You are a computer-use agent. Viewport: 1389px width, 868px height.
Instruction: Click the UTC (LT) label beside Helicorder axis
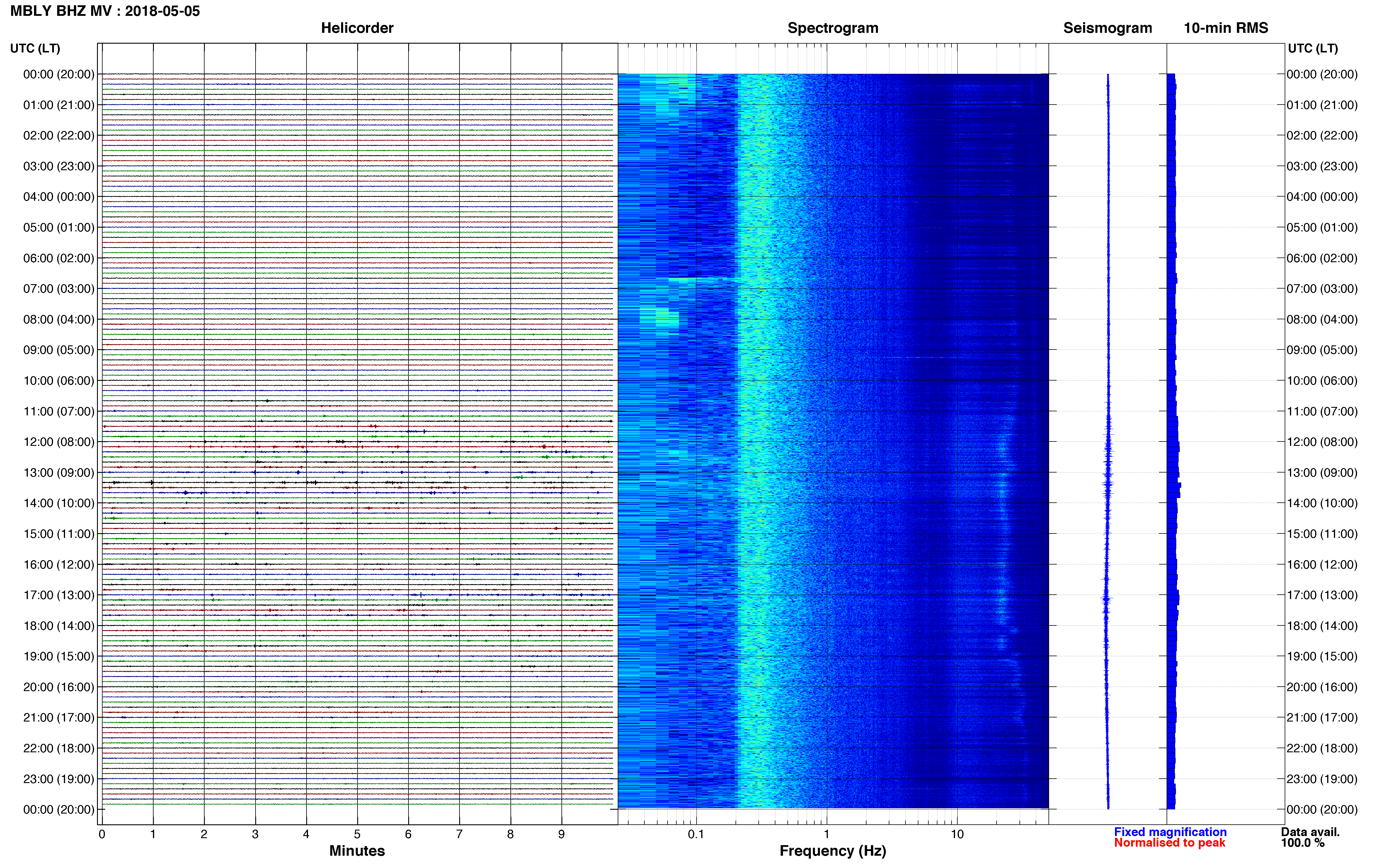(35, 49)
